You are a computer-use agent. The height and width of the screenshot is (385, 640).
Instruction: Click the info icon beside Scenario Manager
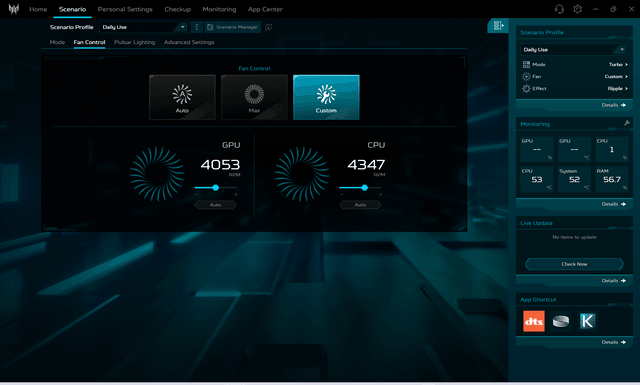268,27
